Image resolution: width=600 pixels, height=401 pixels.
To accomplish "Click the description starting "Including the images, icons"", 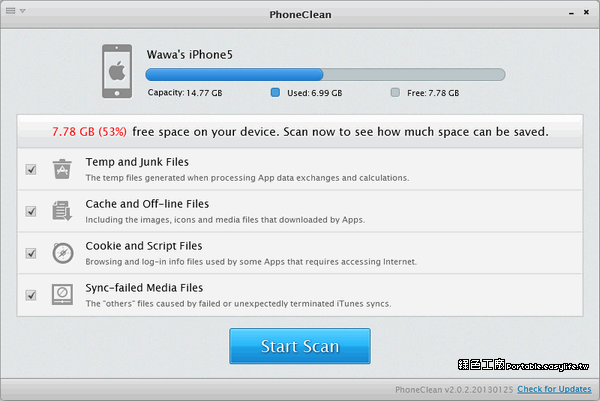I will tap(225, 220).
